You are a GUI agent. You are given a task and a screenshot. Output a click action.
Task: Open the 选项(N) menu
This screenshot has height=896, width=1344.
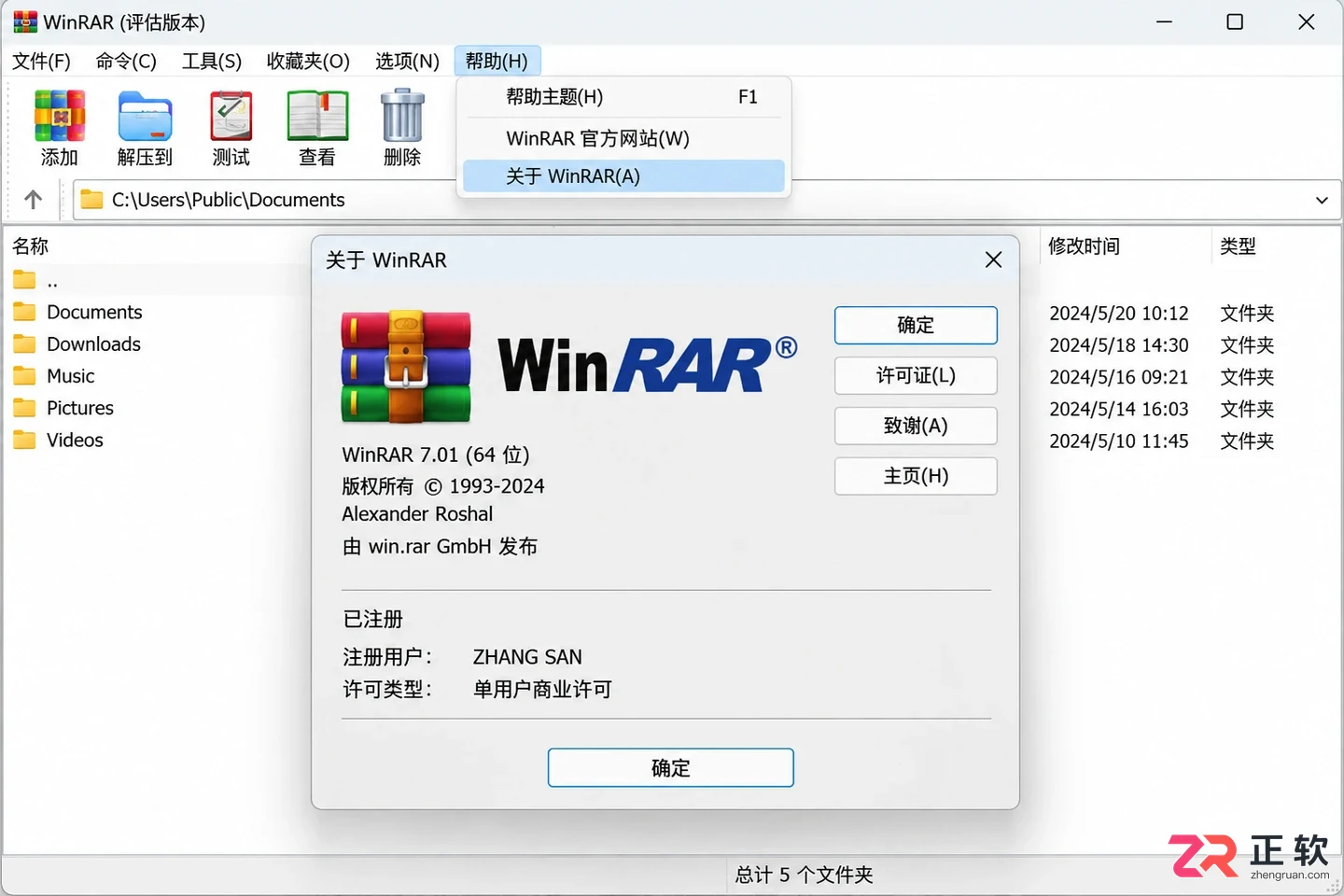[x=407, y=62]
